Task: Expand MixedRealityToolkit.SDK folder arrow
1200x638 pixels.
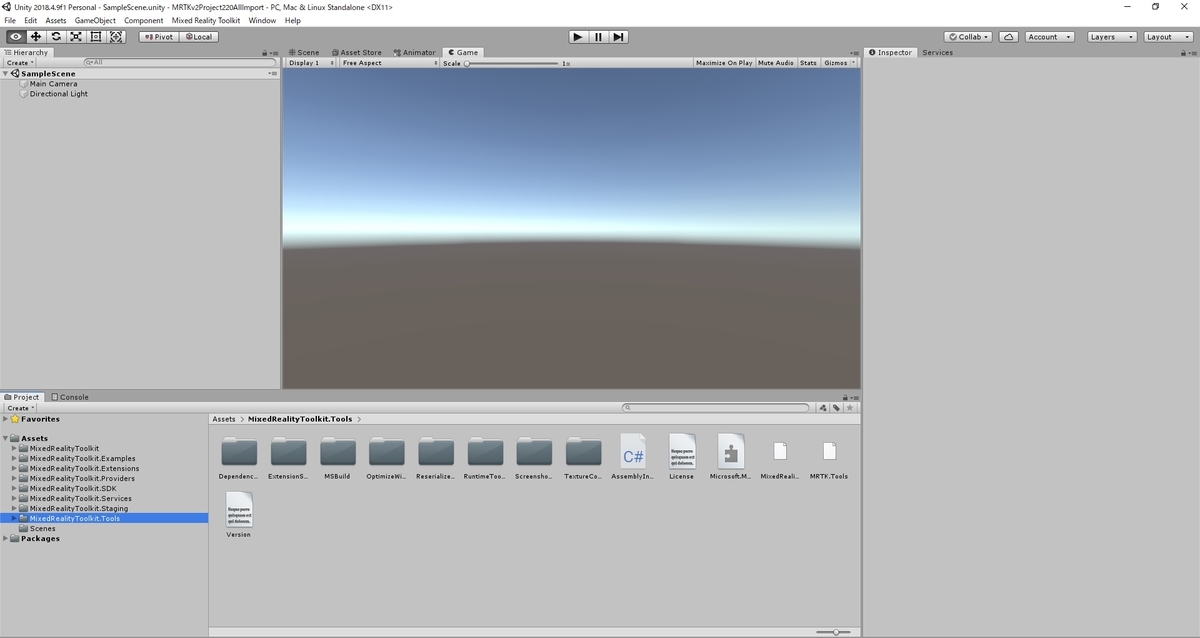Action: [14, 489]
